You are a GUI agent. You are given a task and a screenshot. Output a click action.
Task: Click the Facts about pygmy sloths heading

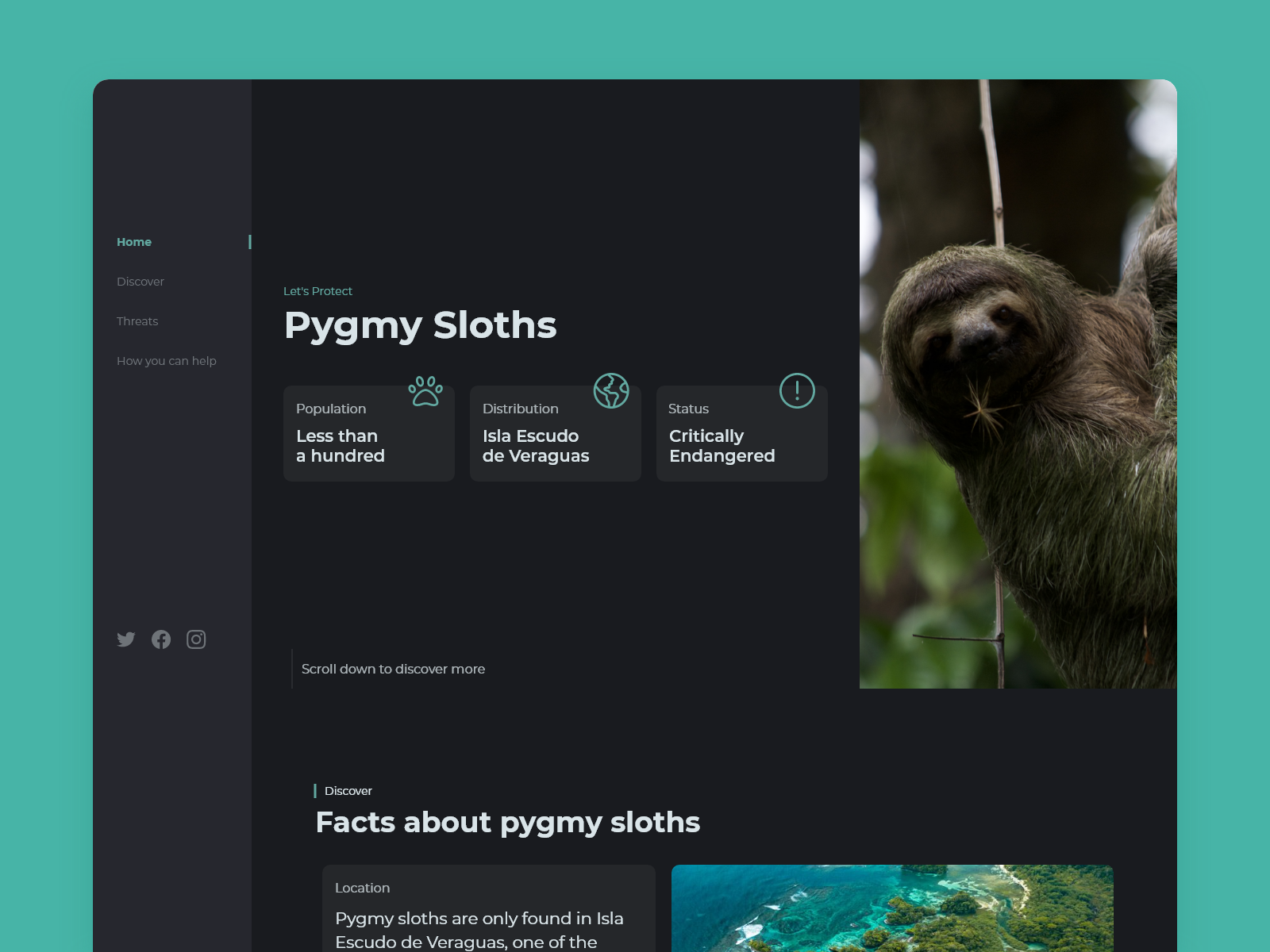coord(507,823)
